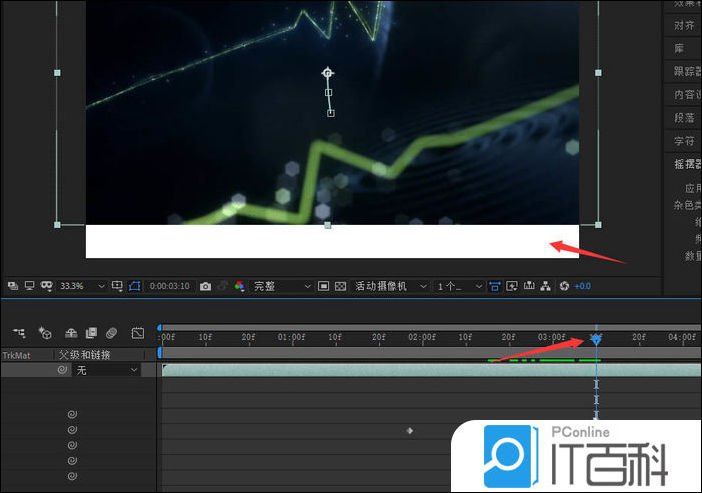Click pick whip in the lone keyframe row
This screenshot has width=702, height=493.
pos(72,430)
